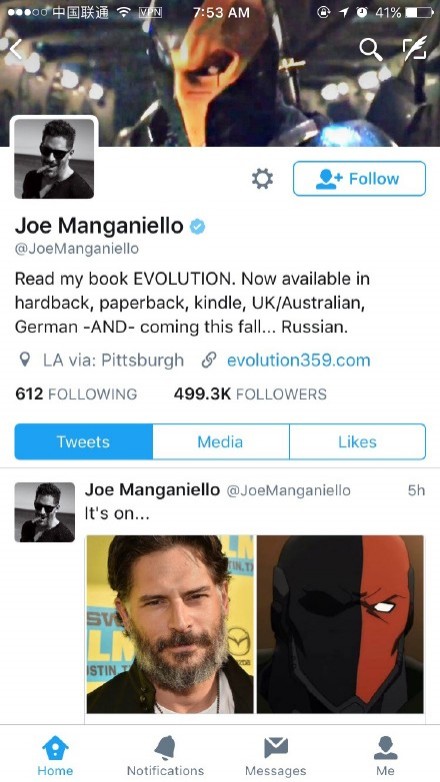Follow Joe Manganiello

(359, 179)
